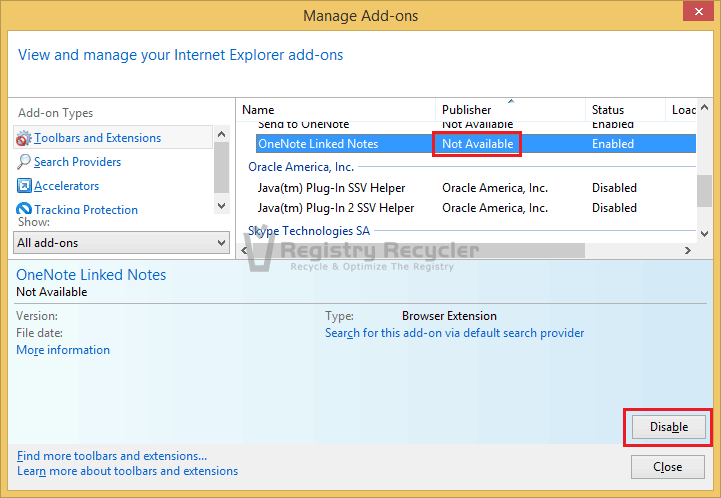Screen dimensions: 721x498
Task: Click Not Available publisher of OneNote Linked Notes
Action: coord(477,144)
